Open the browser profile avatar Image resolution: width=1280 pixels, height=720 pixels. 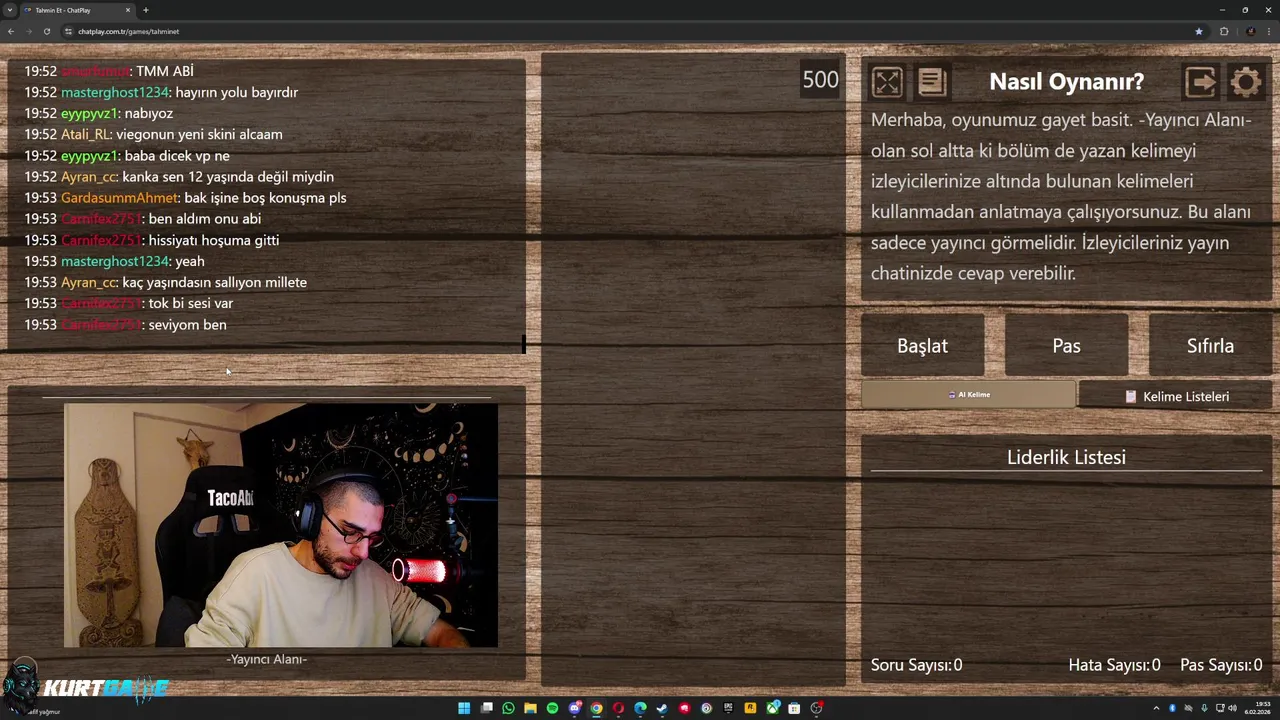1250,31
